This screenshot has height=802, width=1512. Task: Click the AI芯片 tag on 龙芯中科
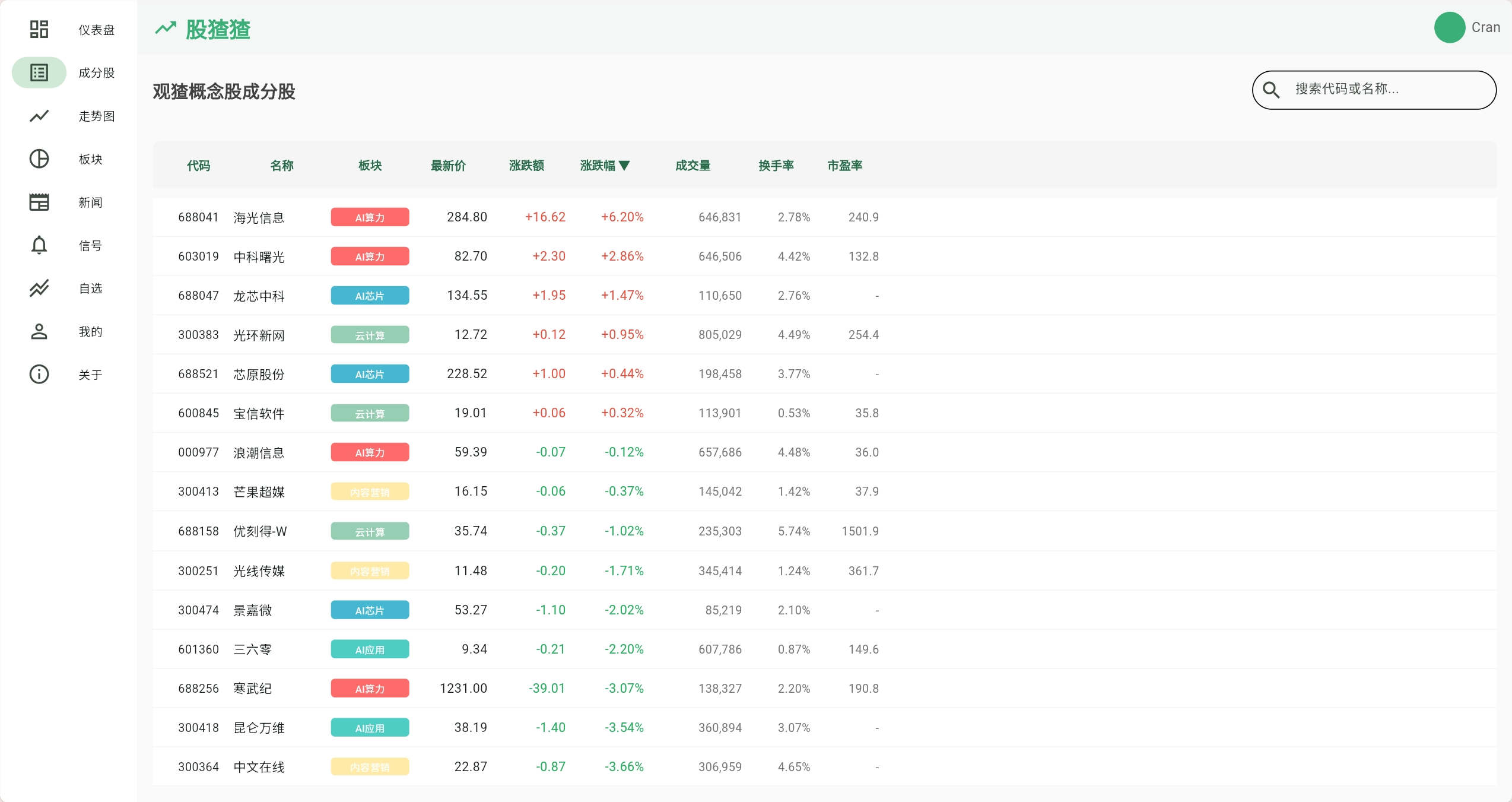(x=370, y=296)
